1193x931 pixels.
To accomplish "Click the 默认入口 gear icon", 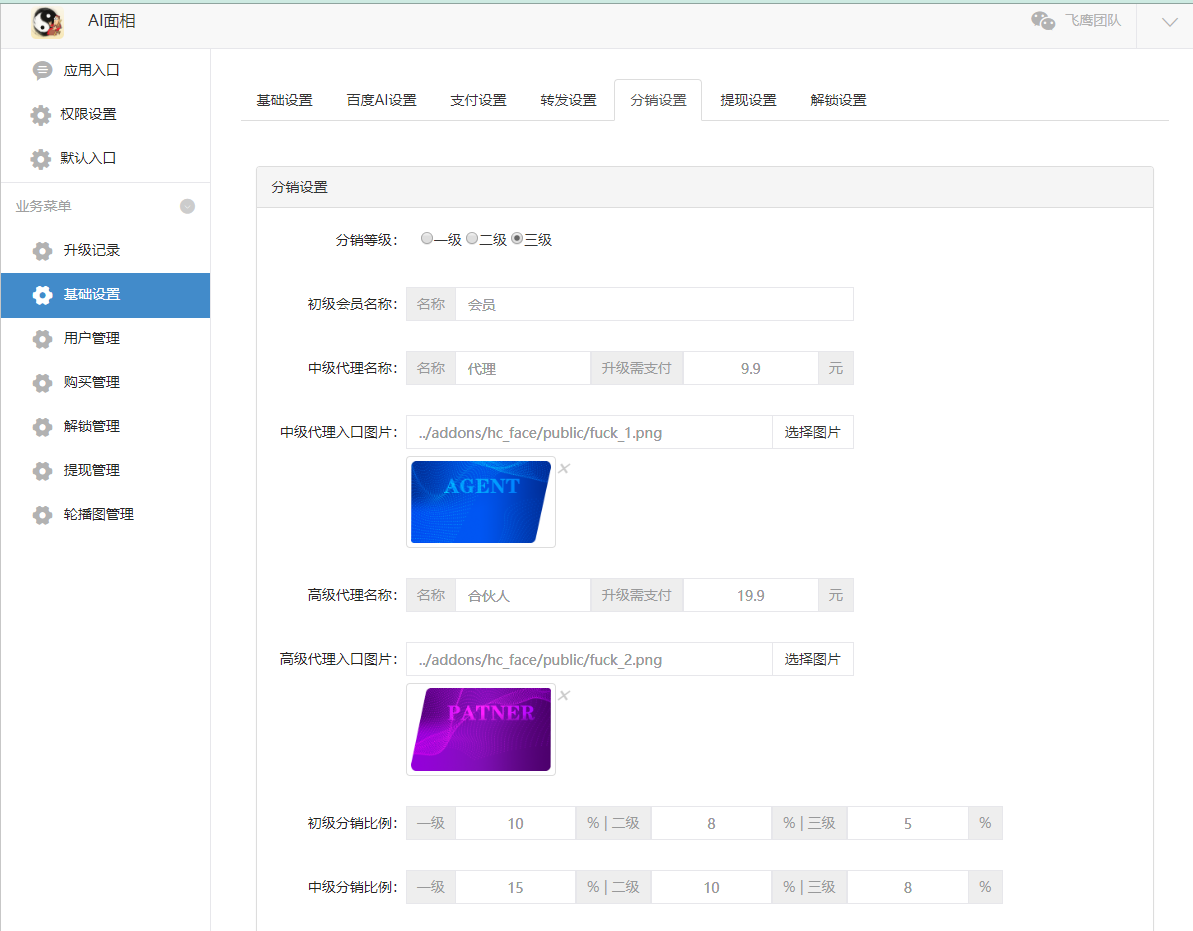I will point(42,158).
